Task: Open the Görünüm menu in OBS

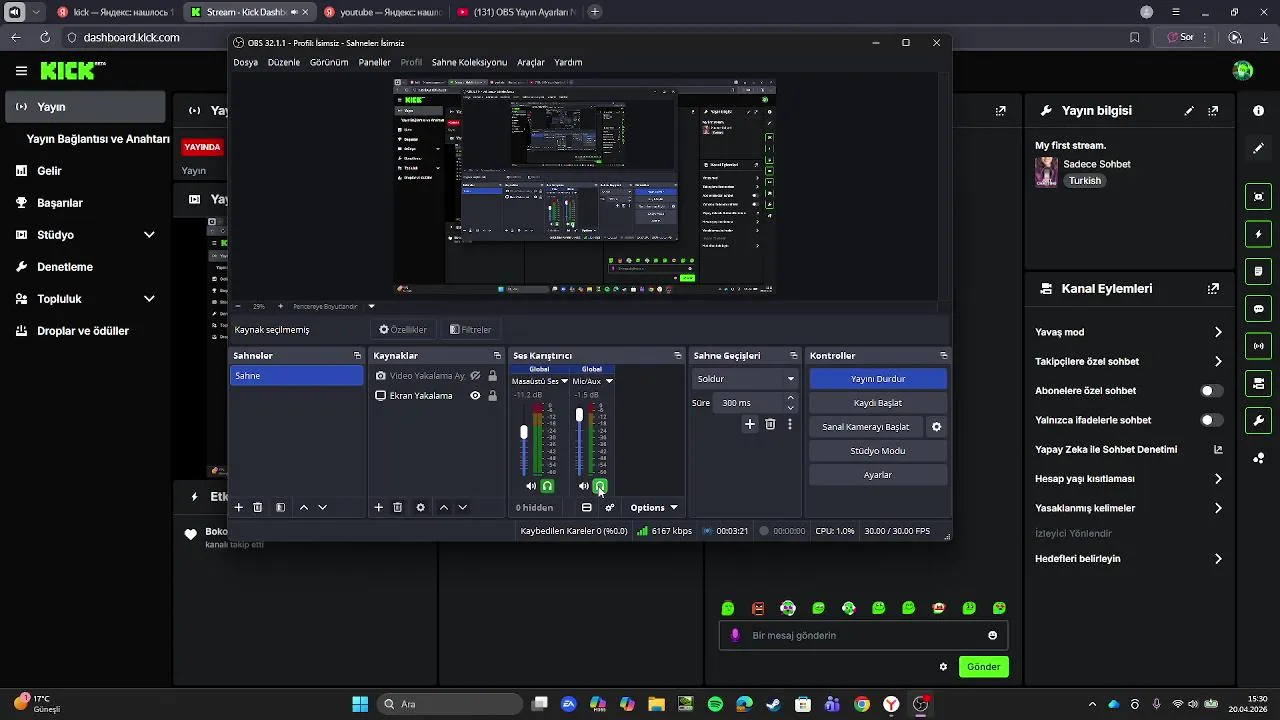Action: pos(329,62)
